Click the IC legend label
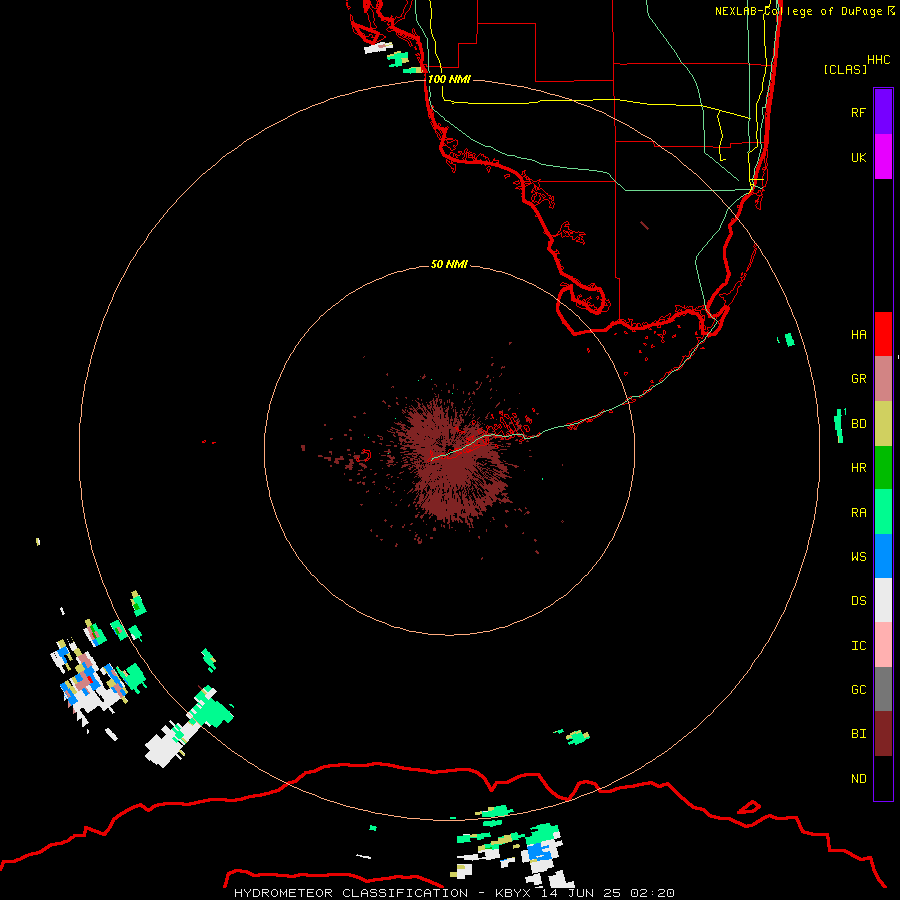Screen dimensions: 900x900 858,646
